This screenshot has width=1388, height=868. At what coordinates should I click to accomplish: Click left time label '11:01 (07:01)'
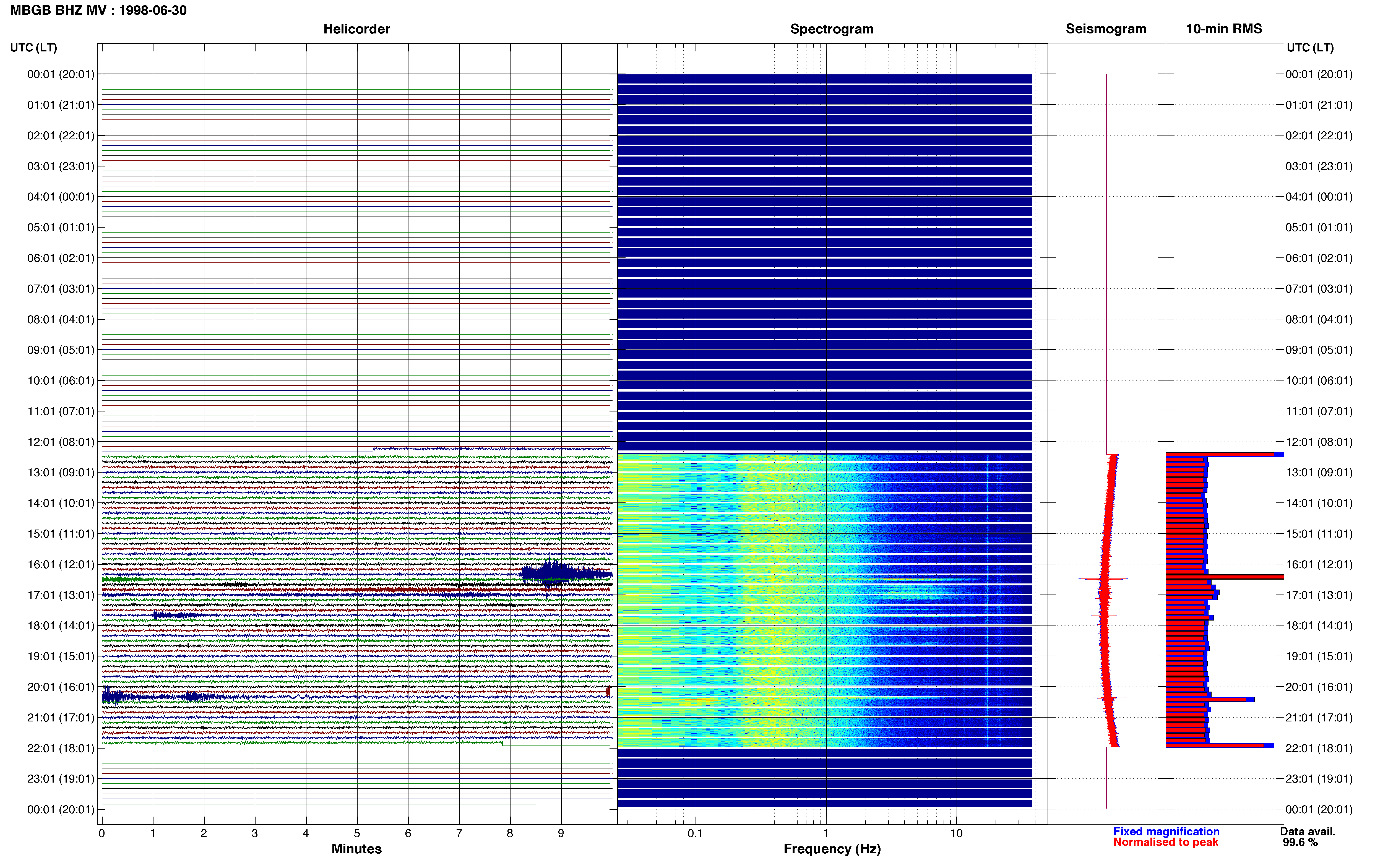pyautogui.click(x=61, y=411)
